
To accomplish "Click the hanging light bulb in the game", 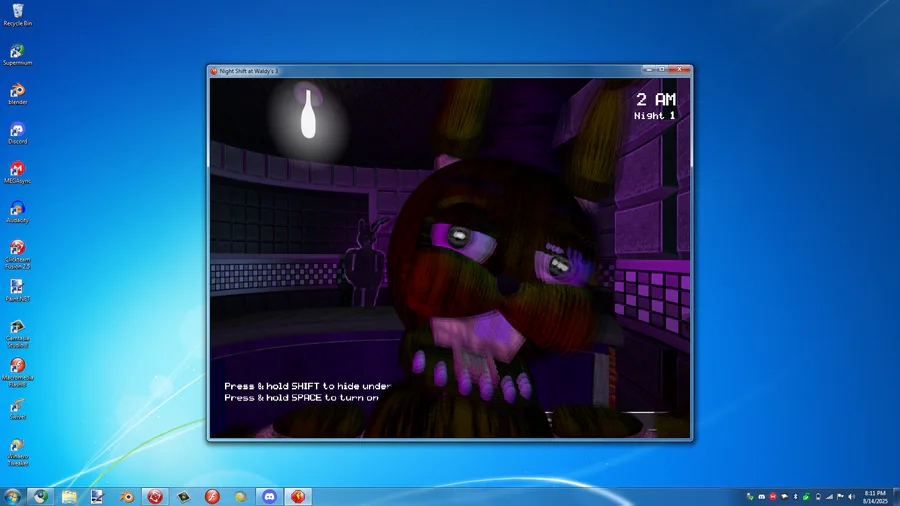I will pos(308,114).
